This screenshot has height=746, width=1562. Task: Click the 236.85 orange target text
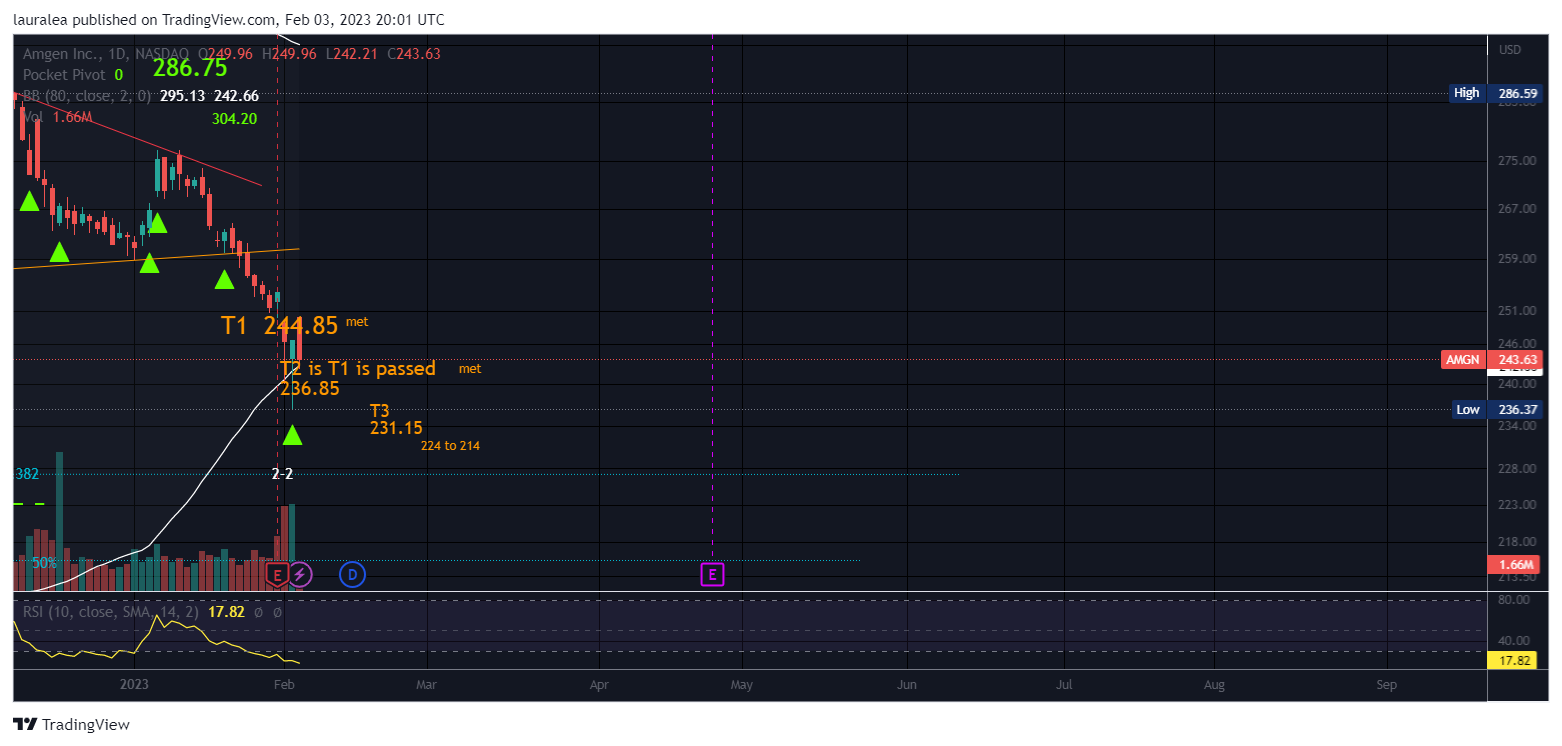click(309, 389)
